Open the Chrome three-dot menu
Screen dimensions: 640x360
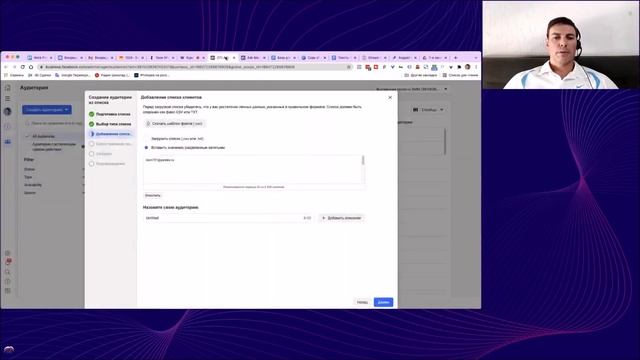pos(476,67)
